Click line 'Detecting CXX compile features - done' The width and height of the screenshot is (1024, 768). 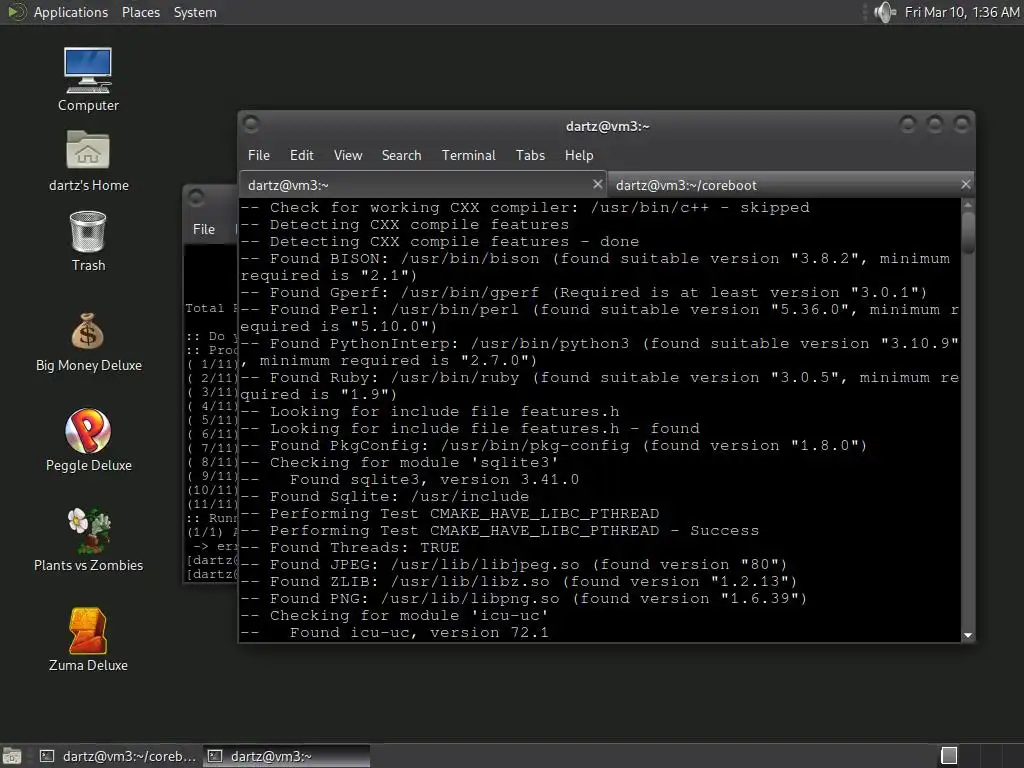(440, 242)
